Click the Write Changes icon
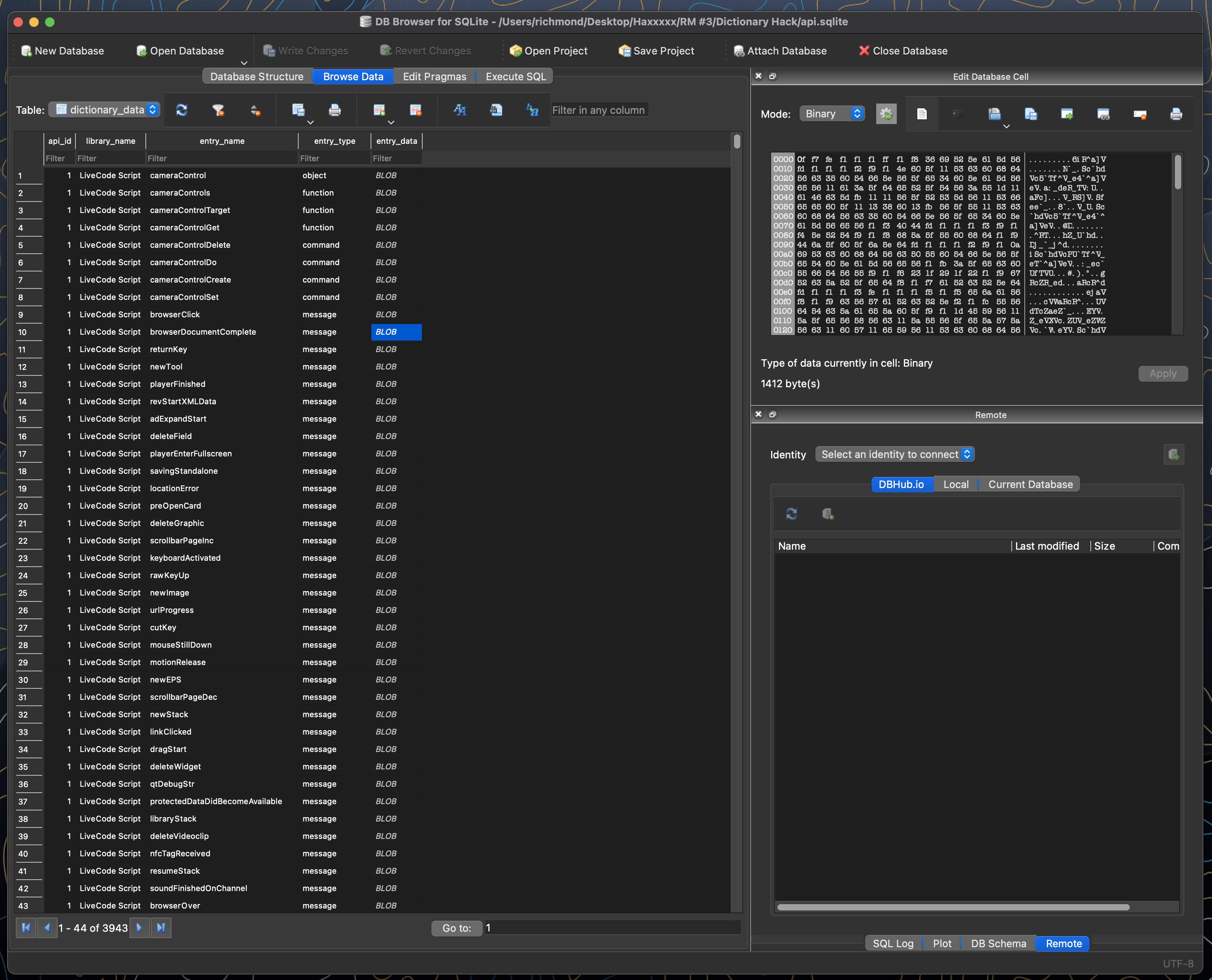Screen dimensions: 1212x980 305,51
